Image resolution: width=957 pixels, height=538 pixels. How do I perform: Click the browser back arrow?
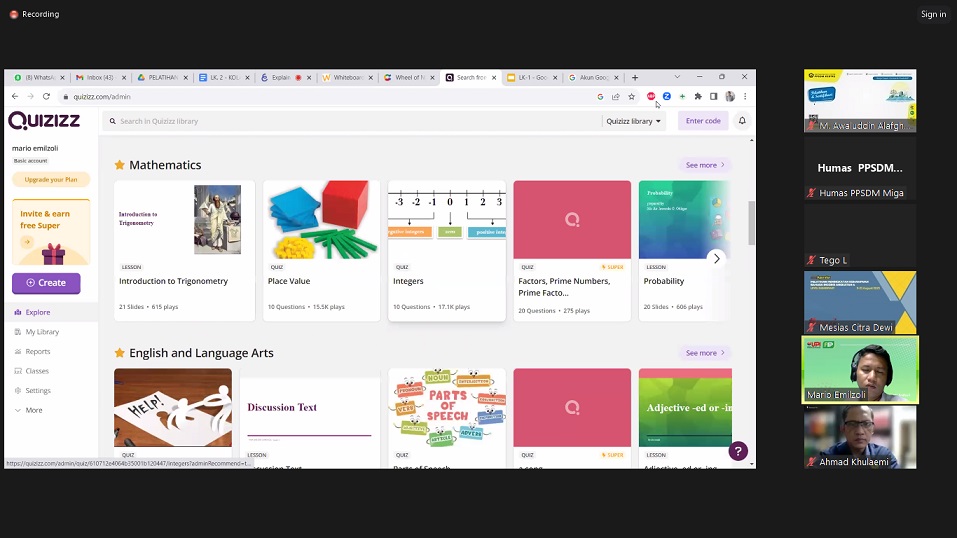(15, 96)
